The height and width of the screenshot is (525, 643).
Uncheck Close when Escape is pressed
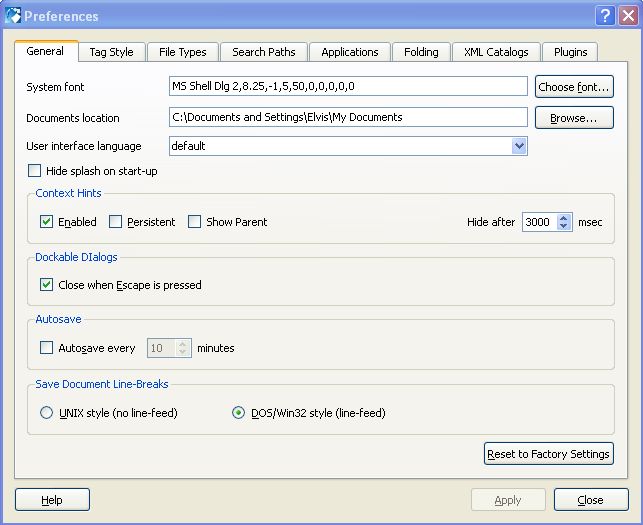pyautogui.click(x=47, y=285)
